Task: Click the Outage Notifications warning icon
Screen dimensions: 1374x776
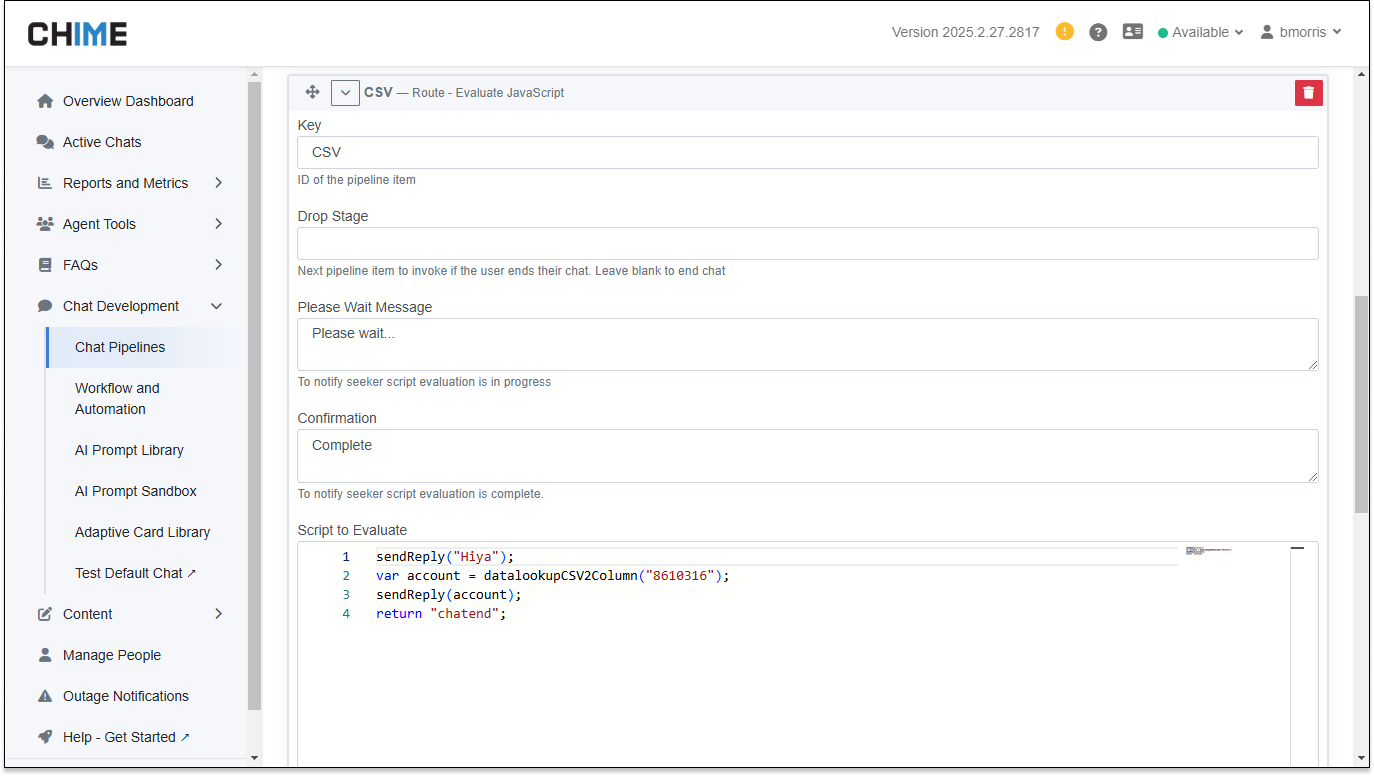Action: [45, 696]
